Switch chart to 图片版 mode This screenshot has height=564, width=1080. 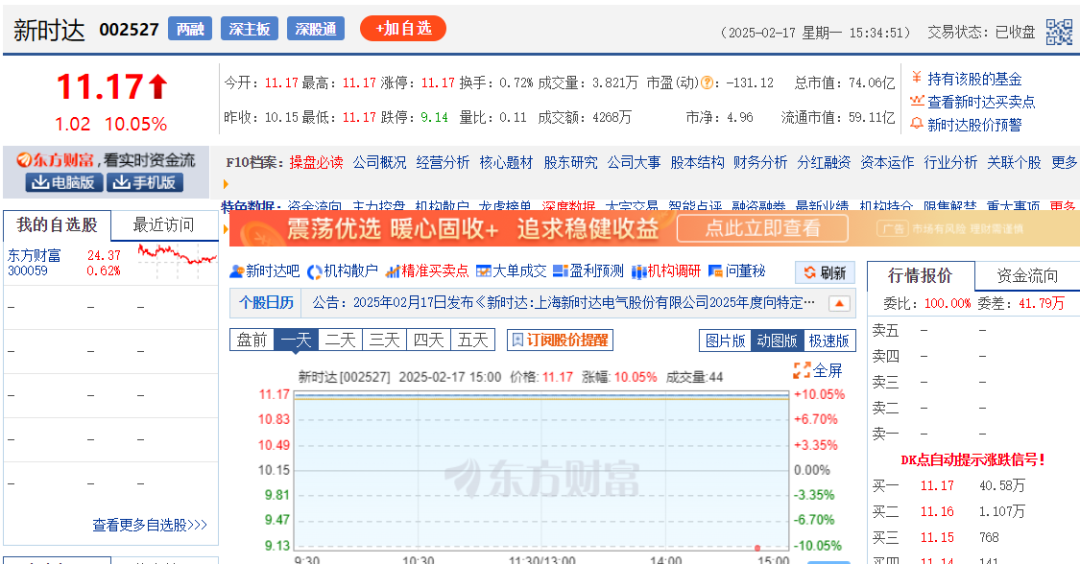(x=725, y=340)
